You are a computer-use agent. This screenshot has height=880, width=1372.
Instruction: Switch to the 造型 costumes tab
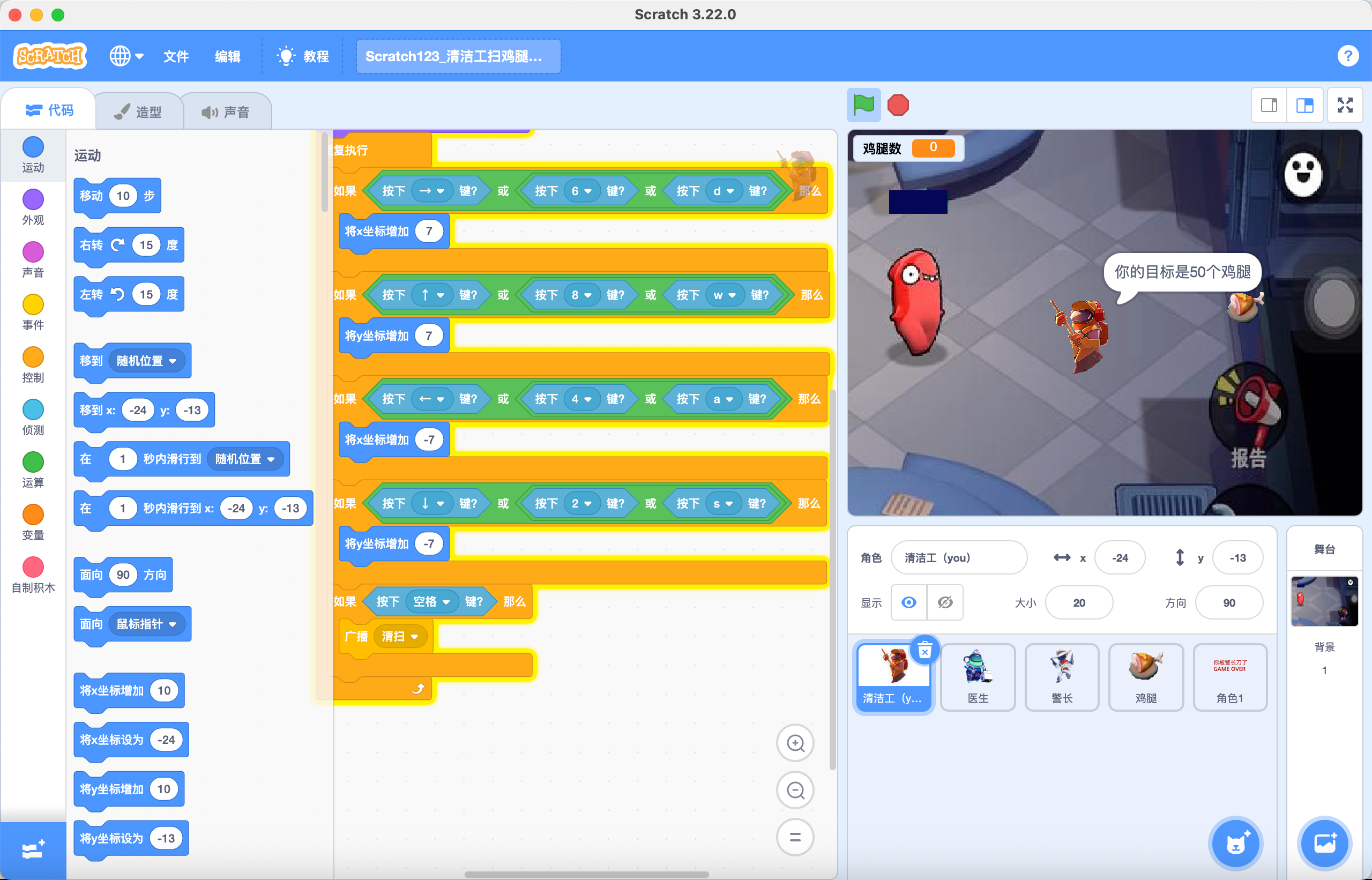click(139, 111)
